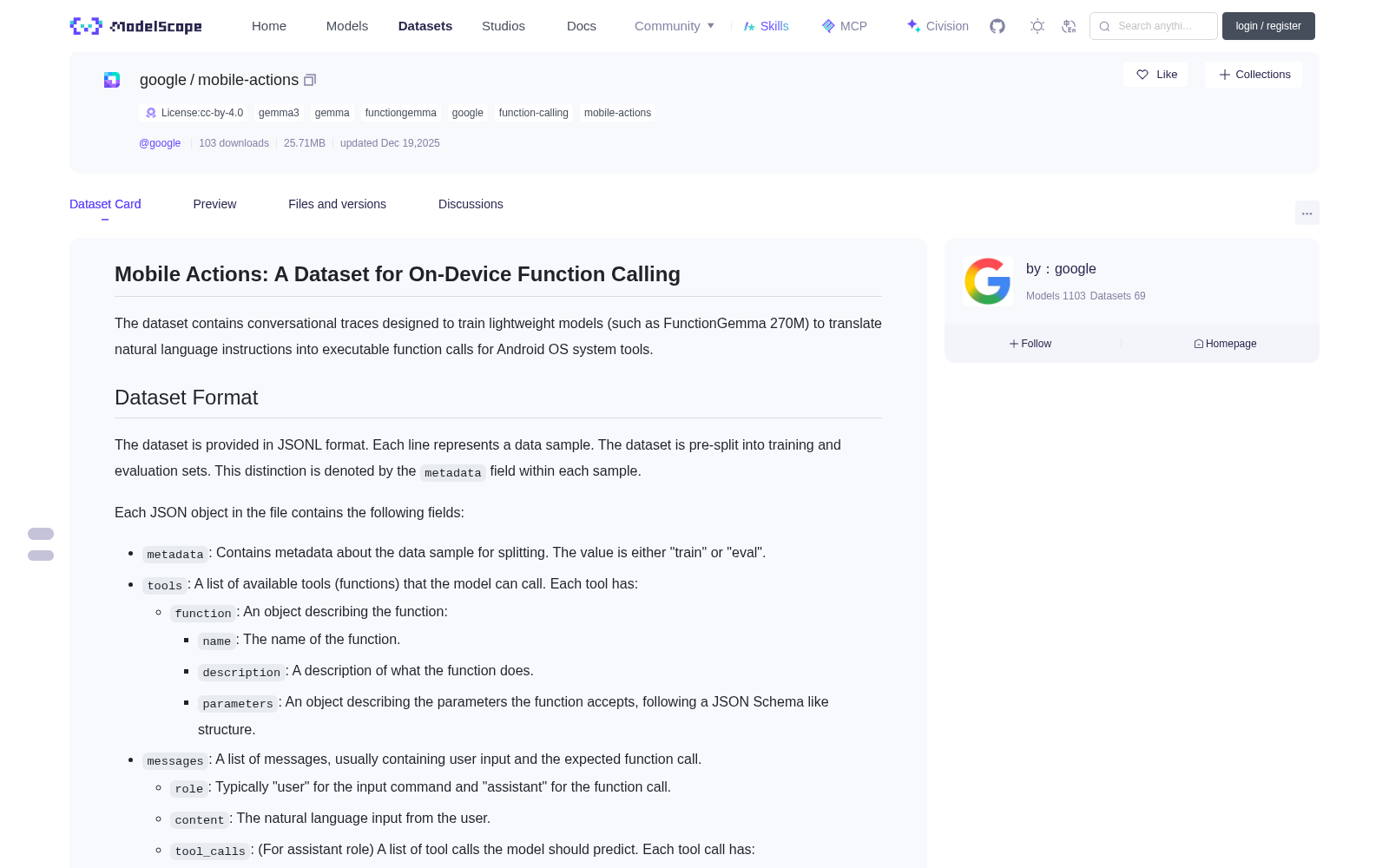Screen dimensions: 1389x868
Task: Click the gemma tag
Action: [x=332, y=113]
